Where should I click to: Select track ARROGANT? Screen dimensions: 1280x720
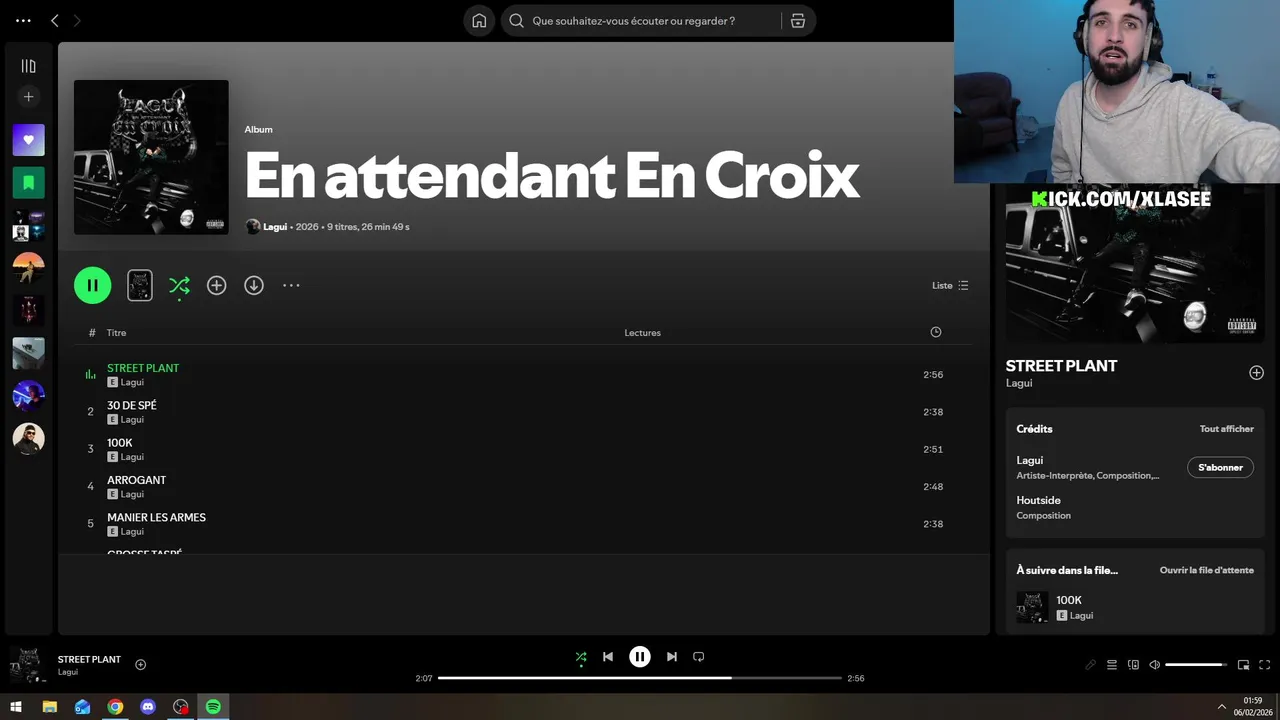pyautogui.click(x=522, y=487)
